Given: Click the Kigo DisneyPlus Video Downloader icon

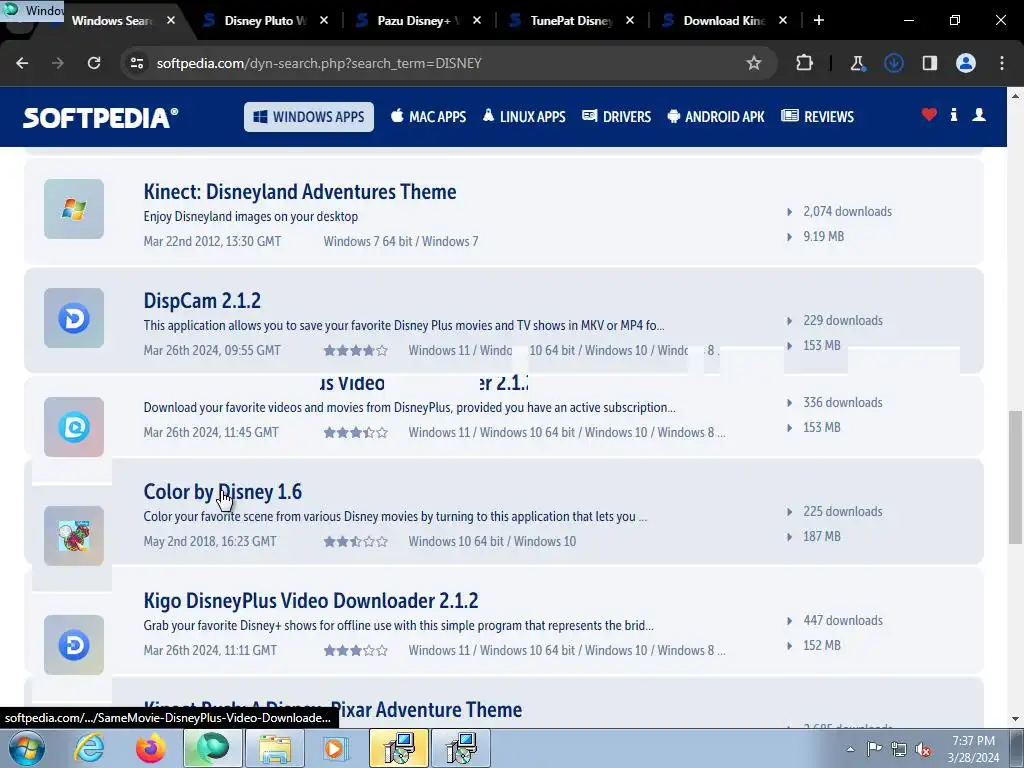Looking at the screenshot, I should point(74,645).
